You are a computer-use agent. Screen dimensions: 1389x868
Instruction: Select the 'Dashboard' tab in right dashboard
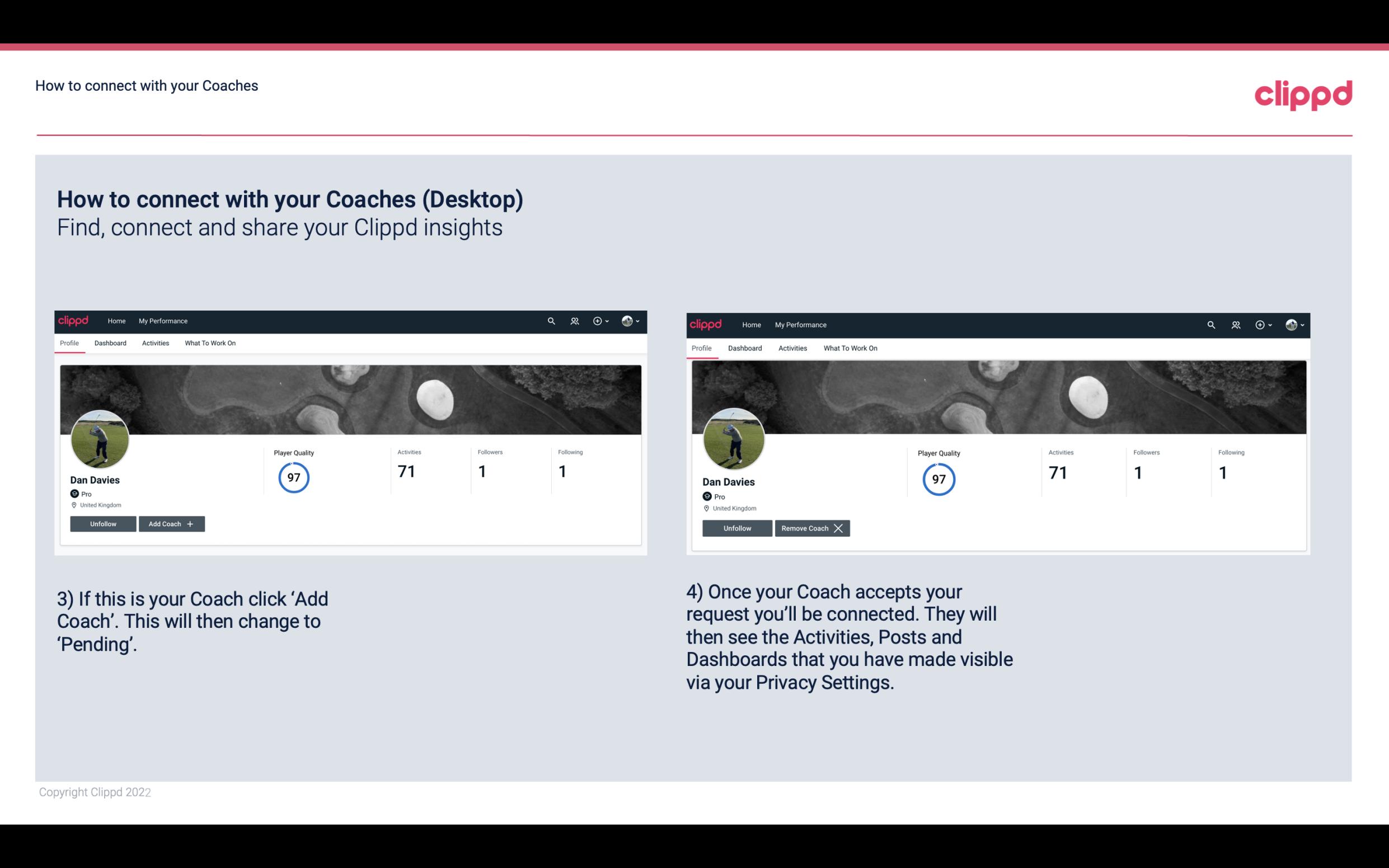[x=744, y=347]
